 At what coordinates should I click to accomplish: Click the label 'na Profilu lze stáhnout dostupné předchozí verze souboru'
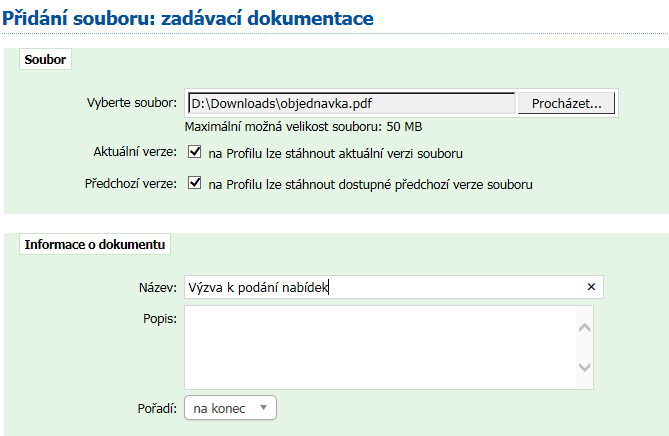(x=370, y=185)
